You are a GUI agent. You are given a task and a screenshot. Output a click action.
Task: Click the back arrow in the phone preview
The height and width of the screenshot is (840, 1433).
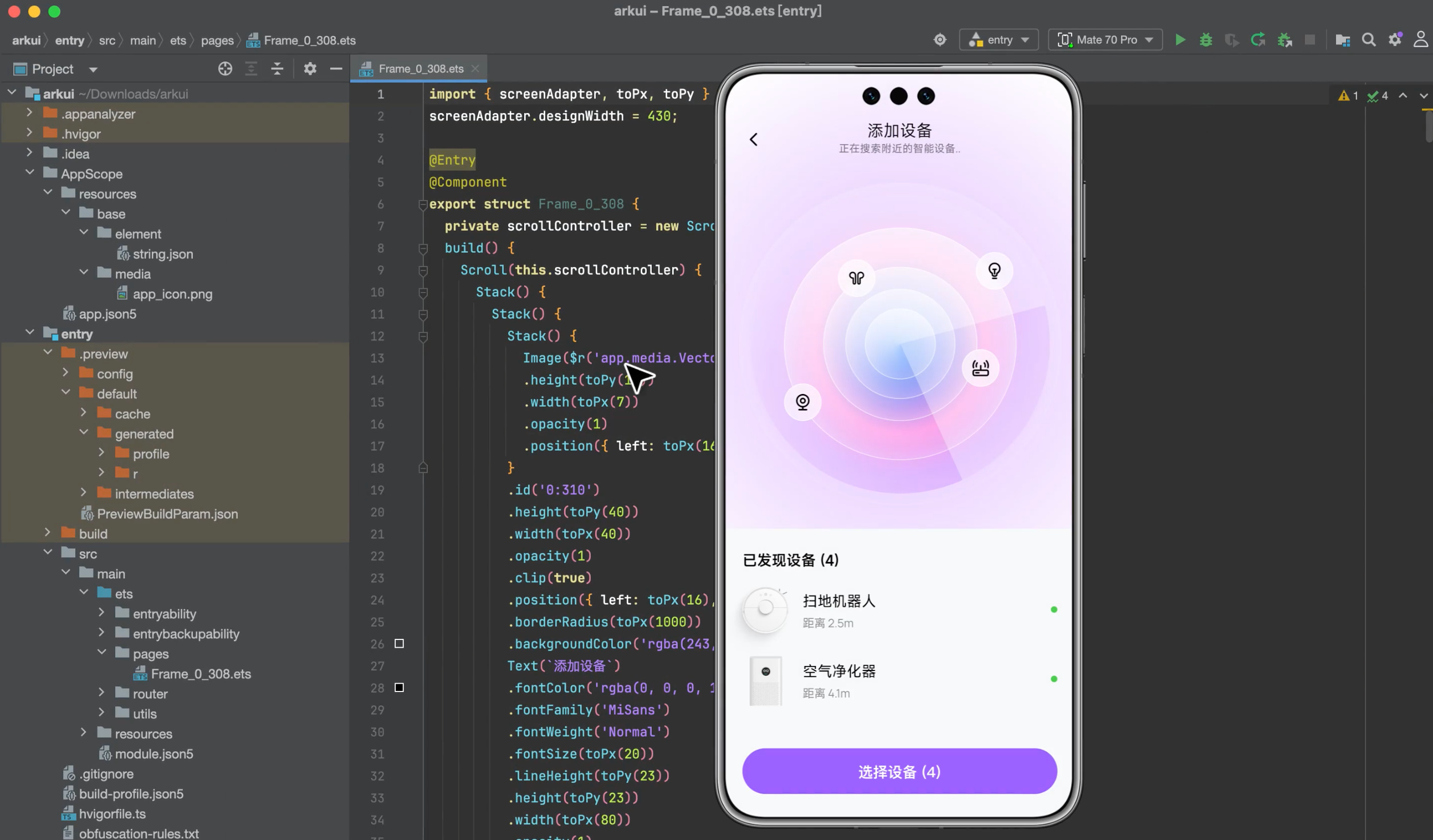pyautogui.click(x=754, y=139)
